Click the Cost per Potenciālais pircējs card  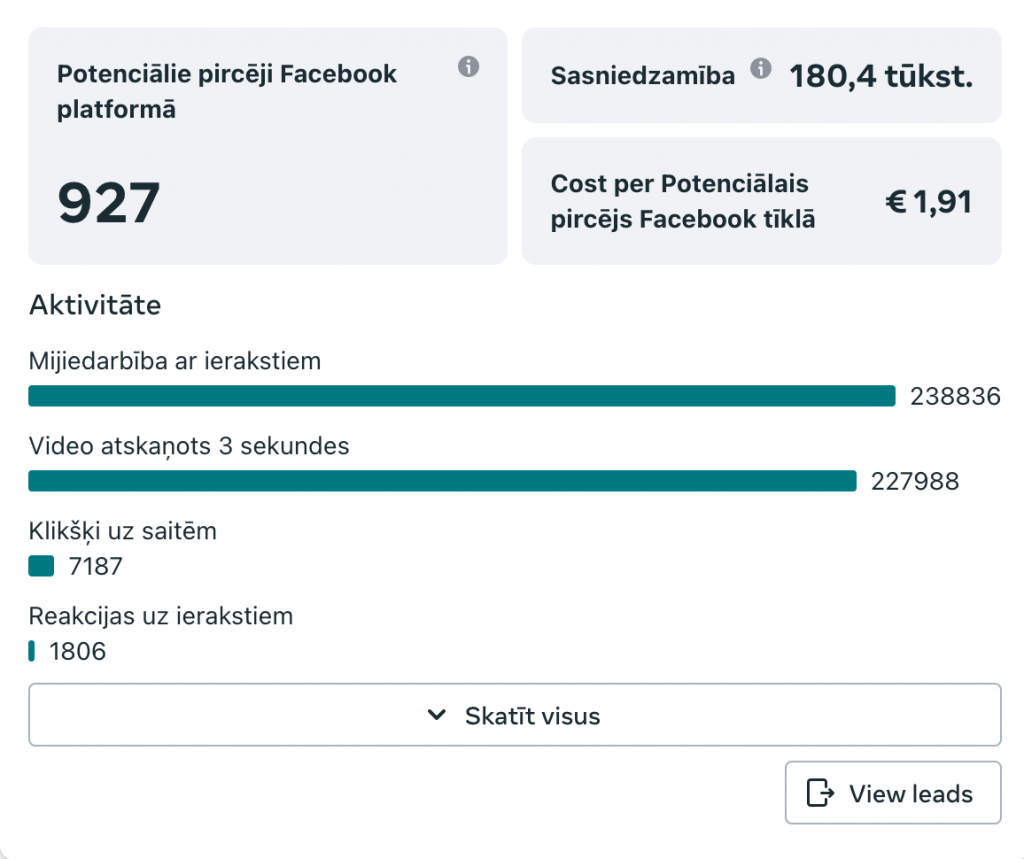click(x=761, y=201)
